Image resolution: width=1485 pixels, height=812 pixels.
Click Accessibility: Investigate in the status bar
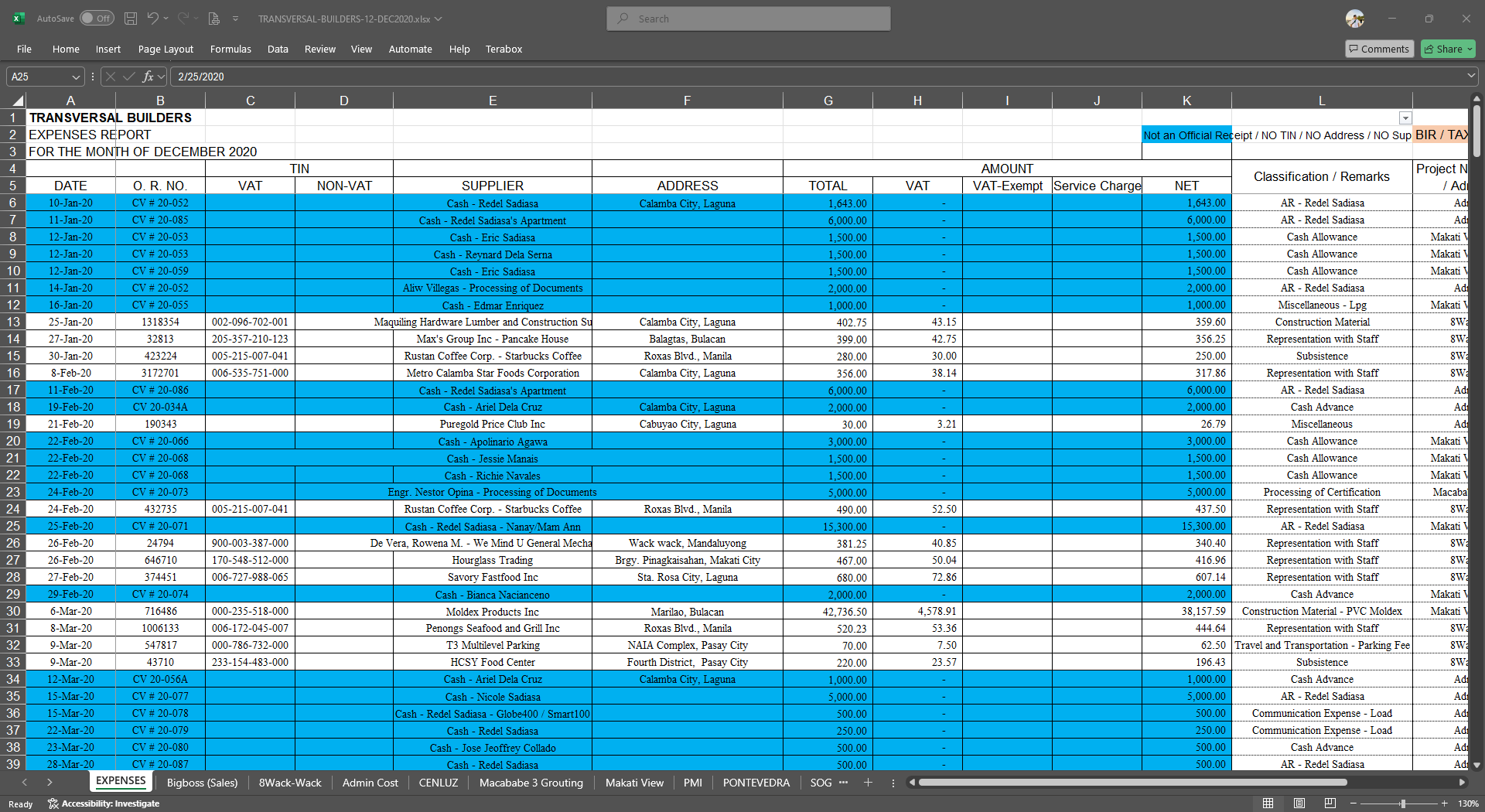[104, 803]
